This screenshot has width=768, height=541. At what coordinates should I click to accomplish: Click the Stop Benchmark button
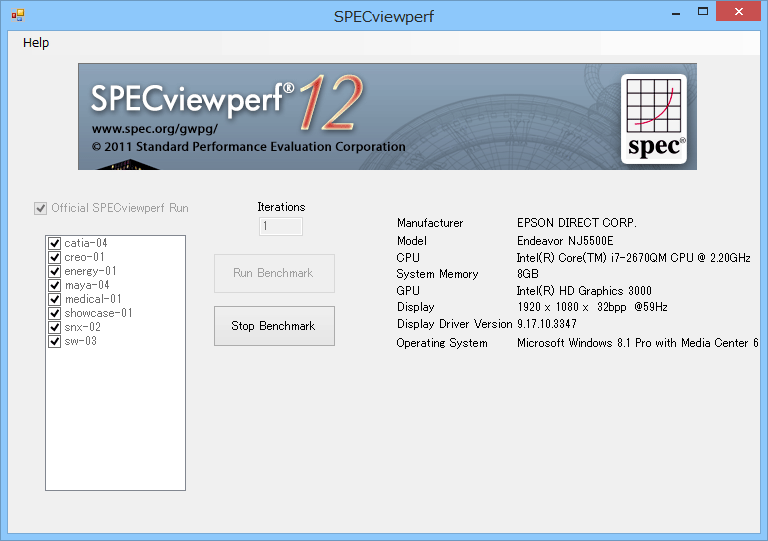pos(274,326)
